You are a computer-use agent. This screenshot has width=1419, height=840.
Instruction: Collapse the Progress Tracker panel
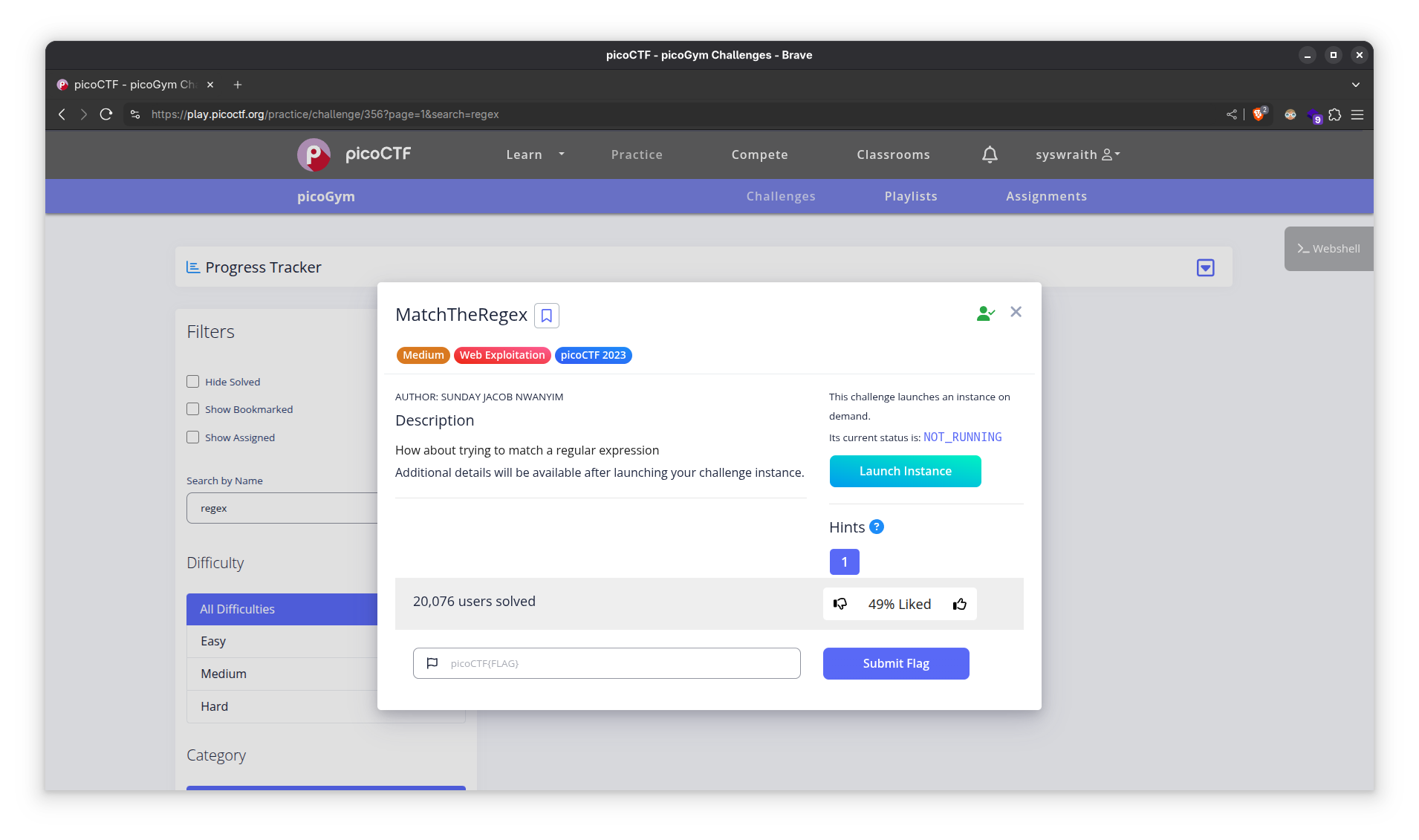1205,267
